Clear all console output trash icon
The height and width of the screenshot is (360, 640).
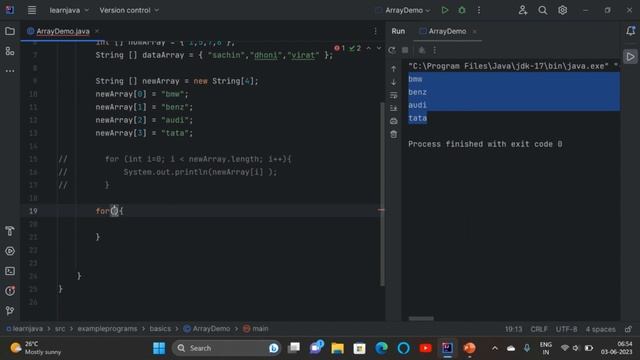[393, 134]
